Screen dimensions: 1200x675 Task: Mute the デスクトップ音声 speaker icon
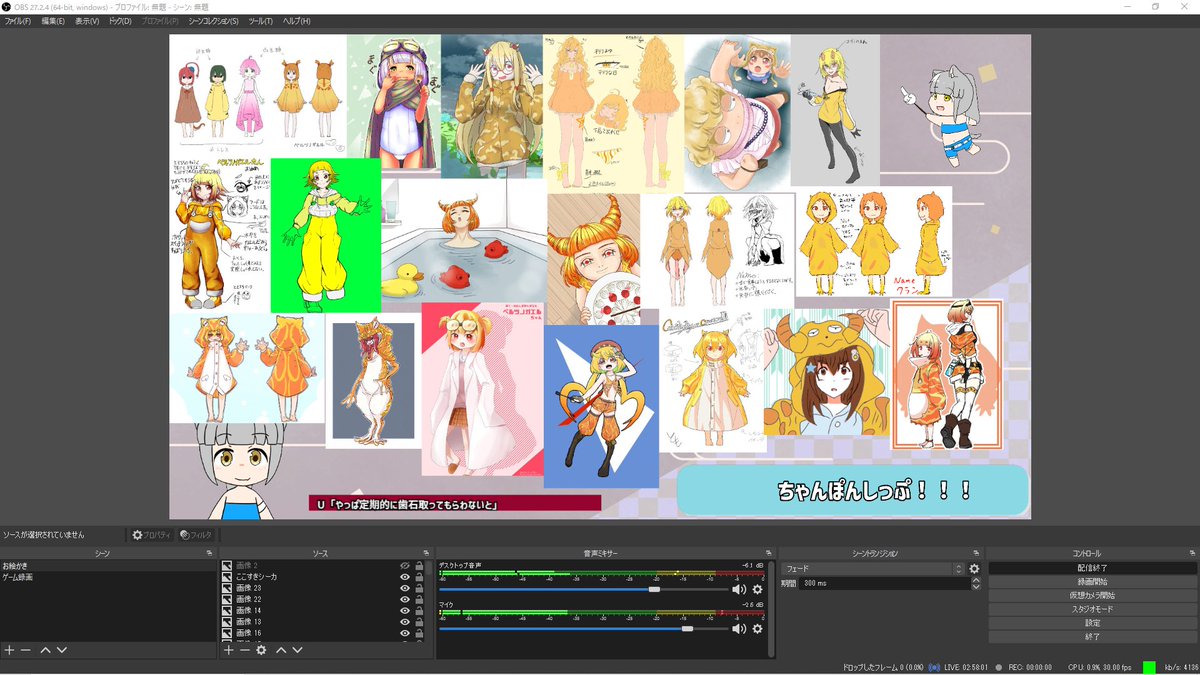739,590
